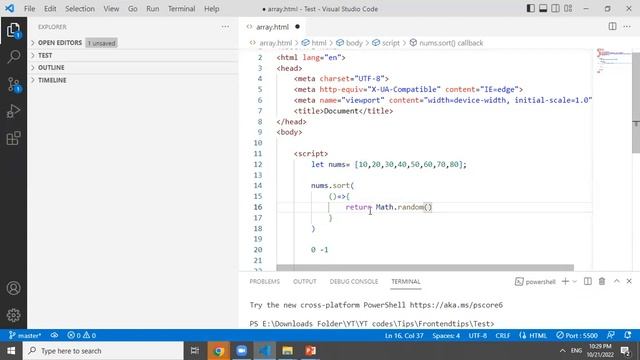
Task: Click Ln 16, Col 37 status item
Action: tap(404, 336)
